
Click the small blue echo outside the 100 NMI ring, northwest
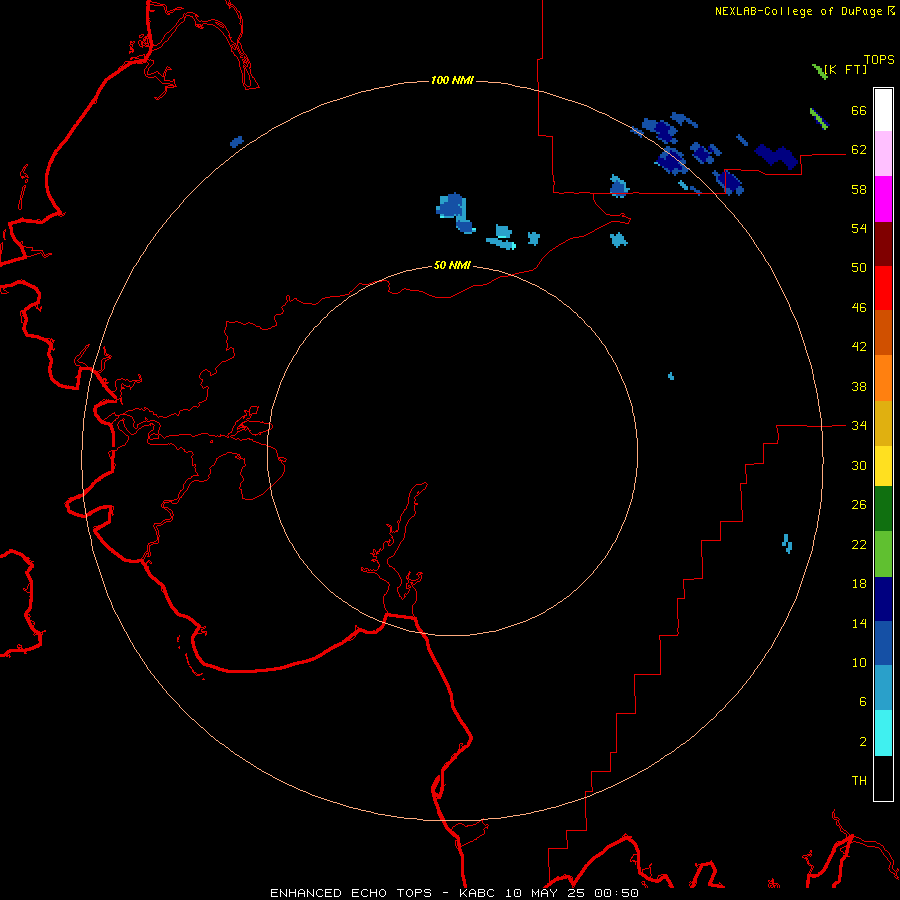point(236,141)
